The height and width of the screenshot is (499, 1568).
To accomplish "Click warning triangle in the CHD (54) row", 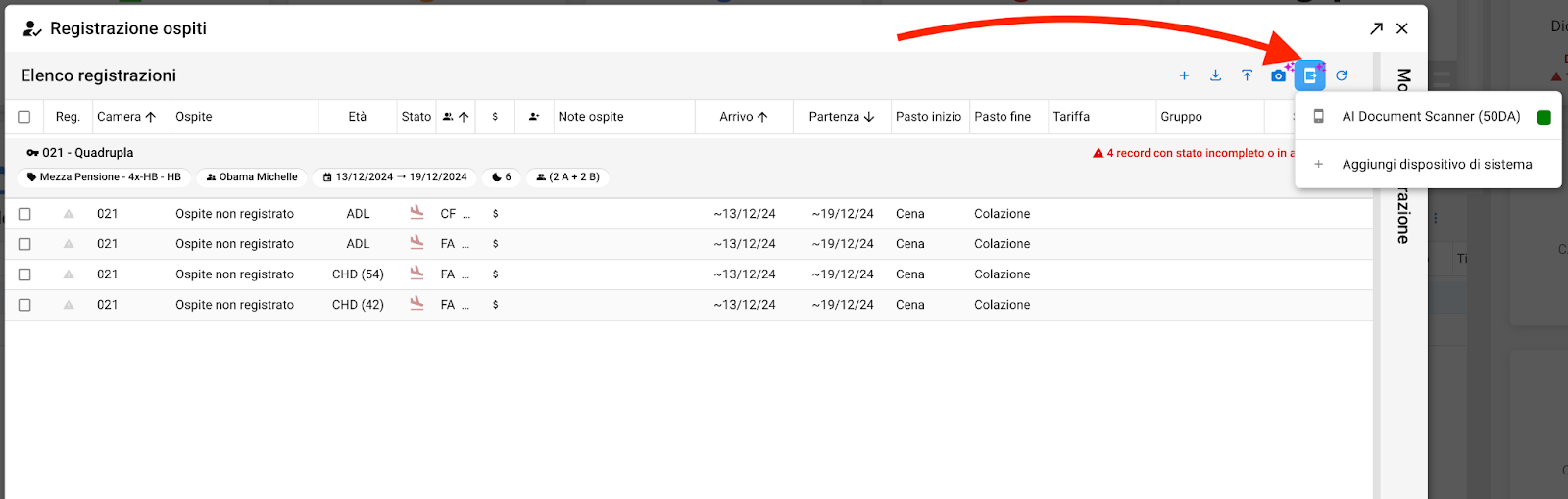I will pos(69,274).
